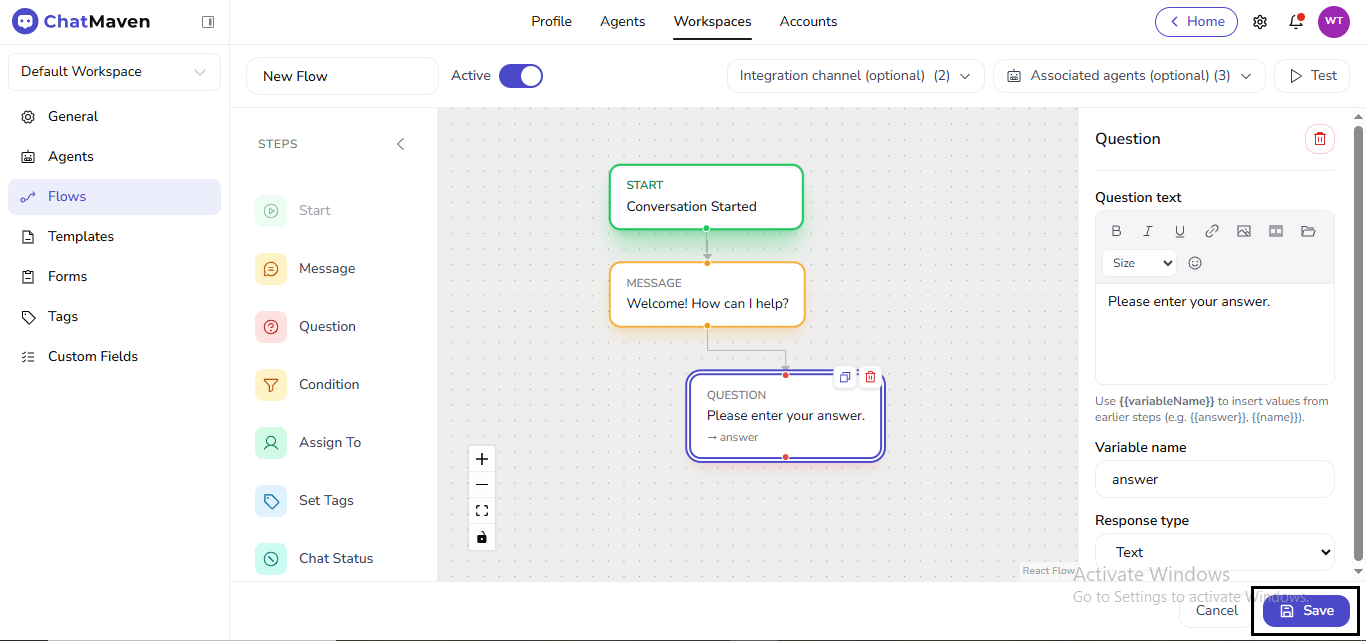Save the flow
This screenshot has width=1366, height=641.
(x=1306, y=610)
